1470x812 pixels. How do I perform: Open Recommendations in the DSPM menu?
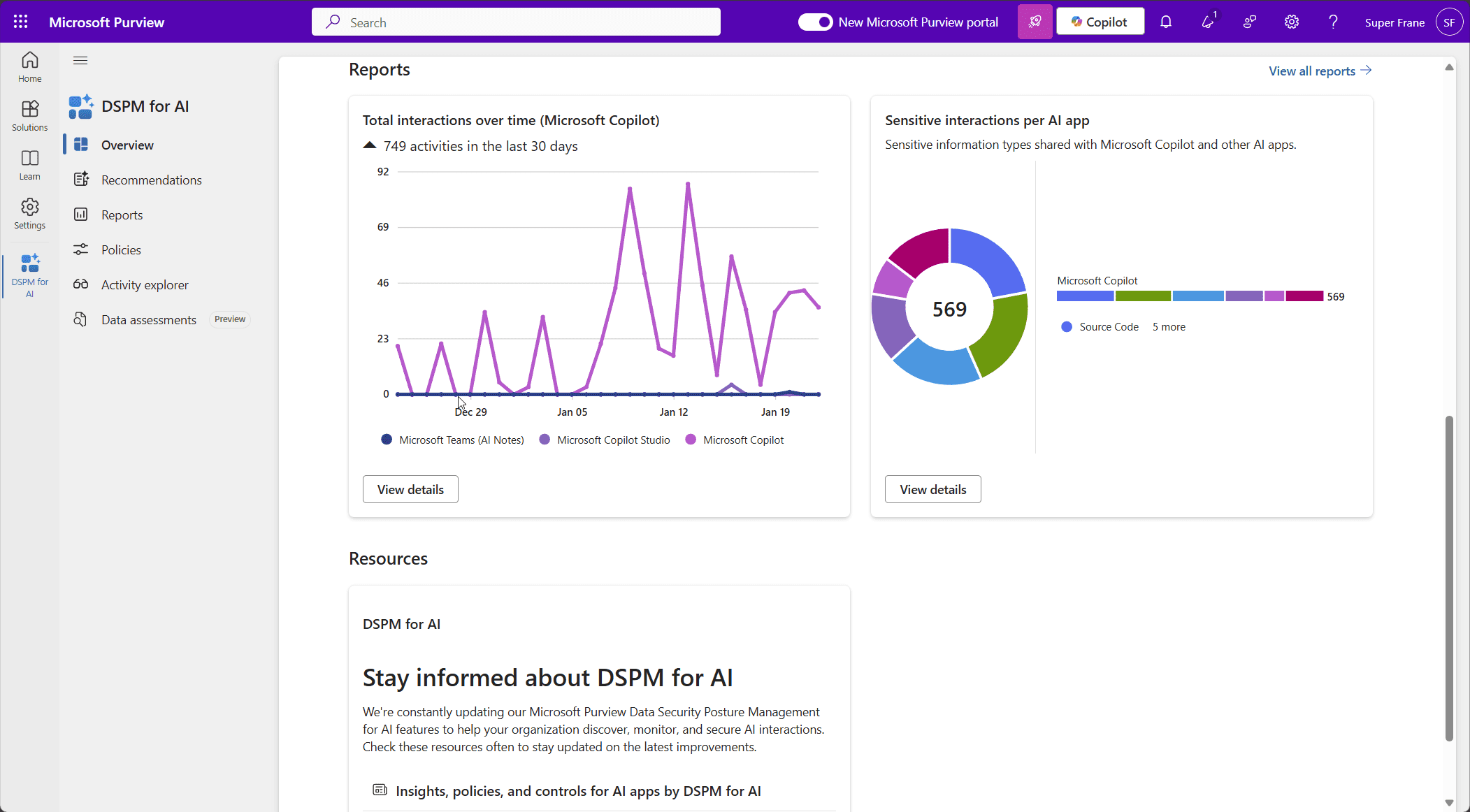pyautogui.click(x=151, y=180)
